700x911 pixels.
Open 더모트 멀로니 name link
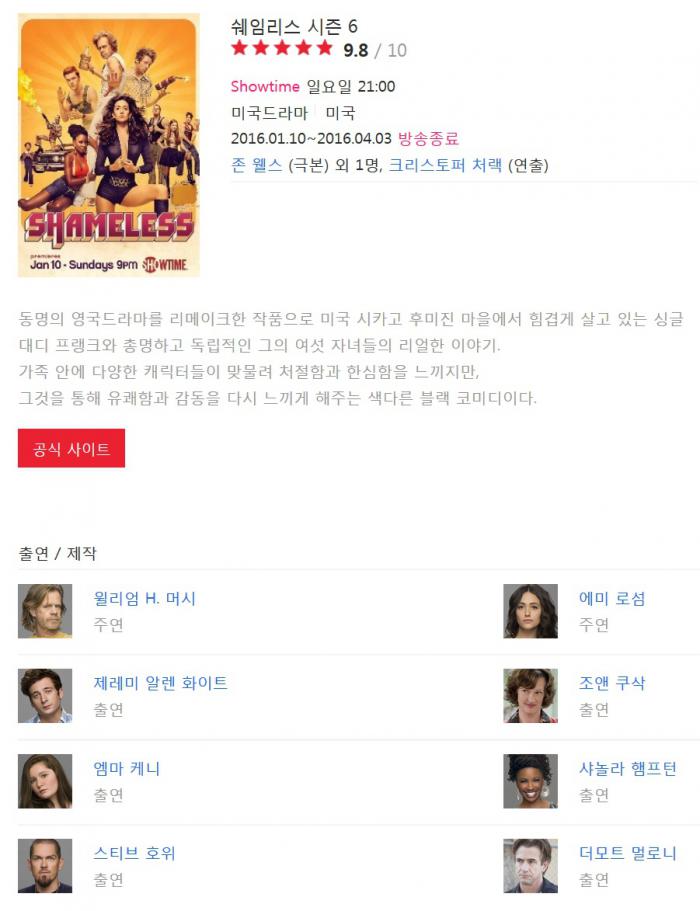coord(627,853)
